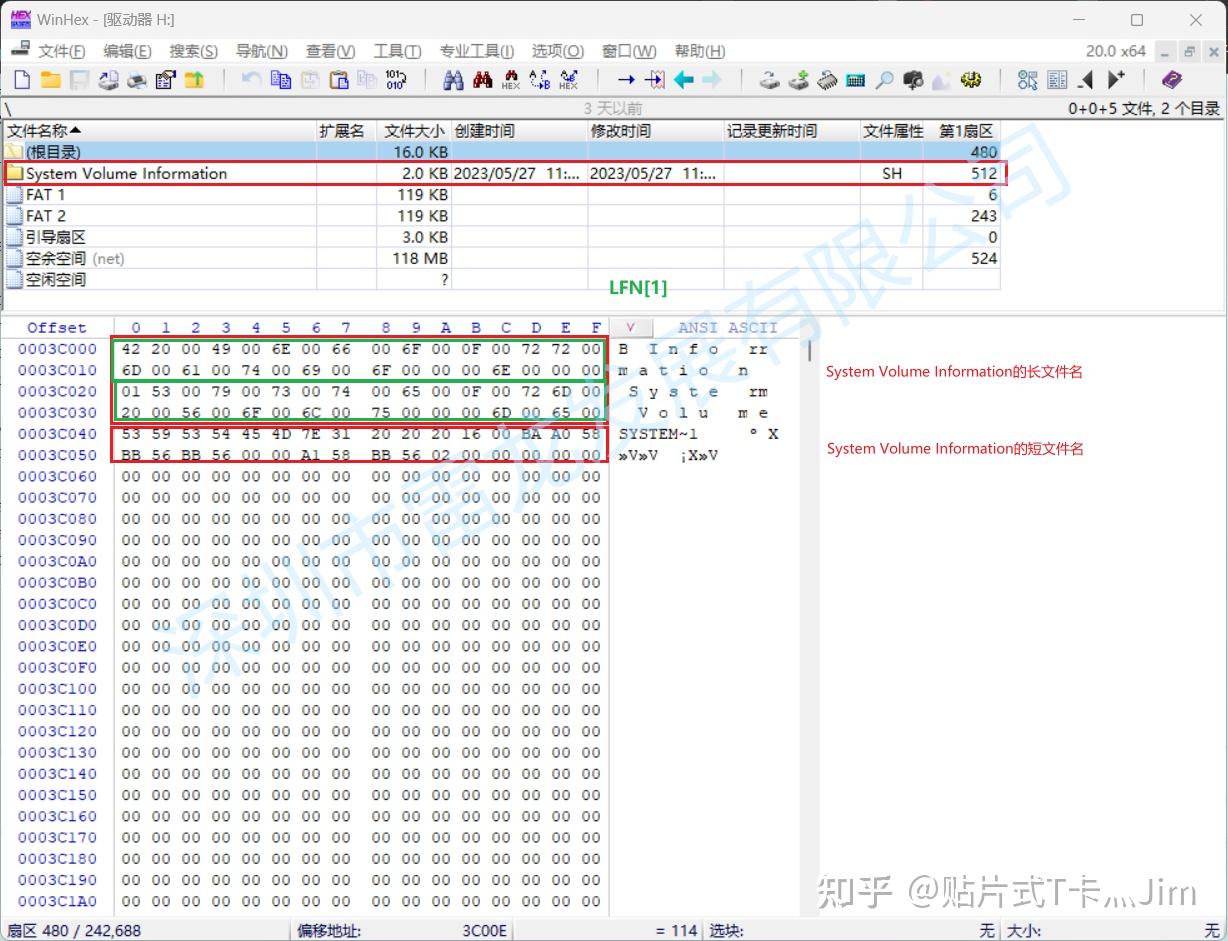Sort by the 修改时间 column header

pyautogui.click(x=655, y=131)
